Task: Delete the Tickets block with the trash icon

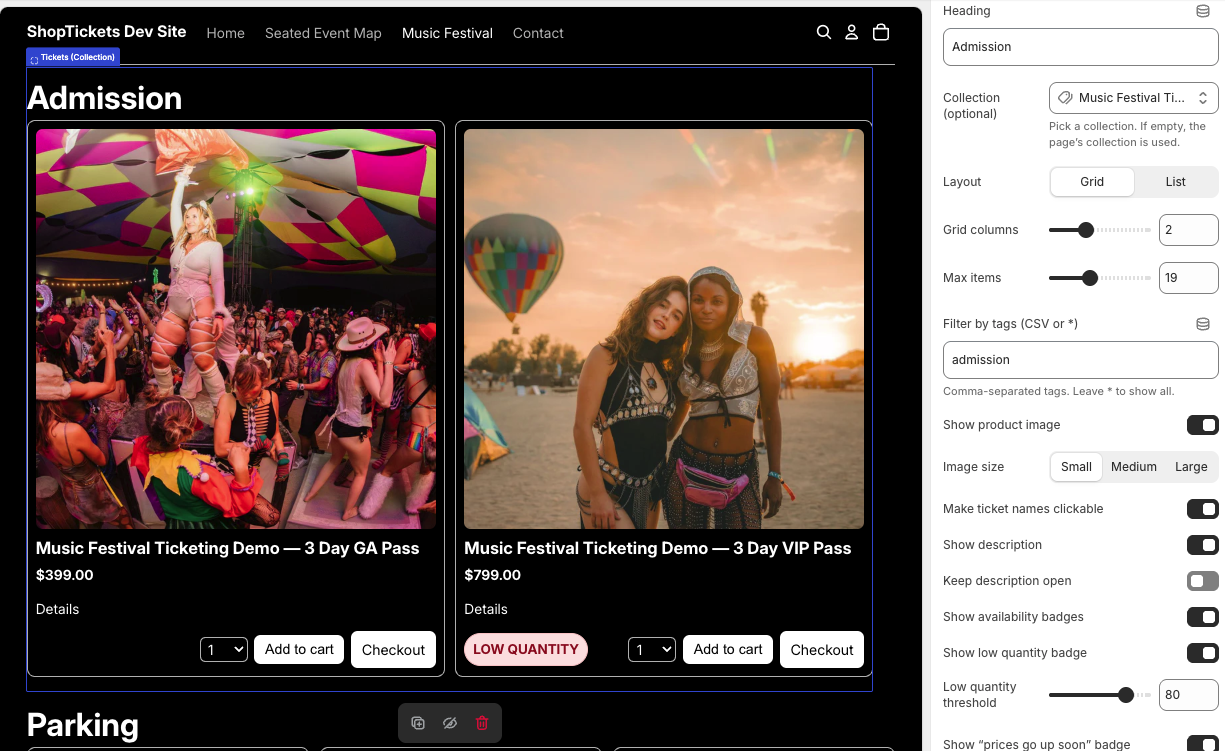Action: coord(482,722)
